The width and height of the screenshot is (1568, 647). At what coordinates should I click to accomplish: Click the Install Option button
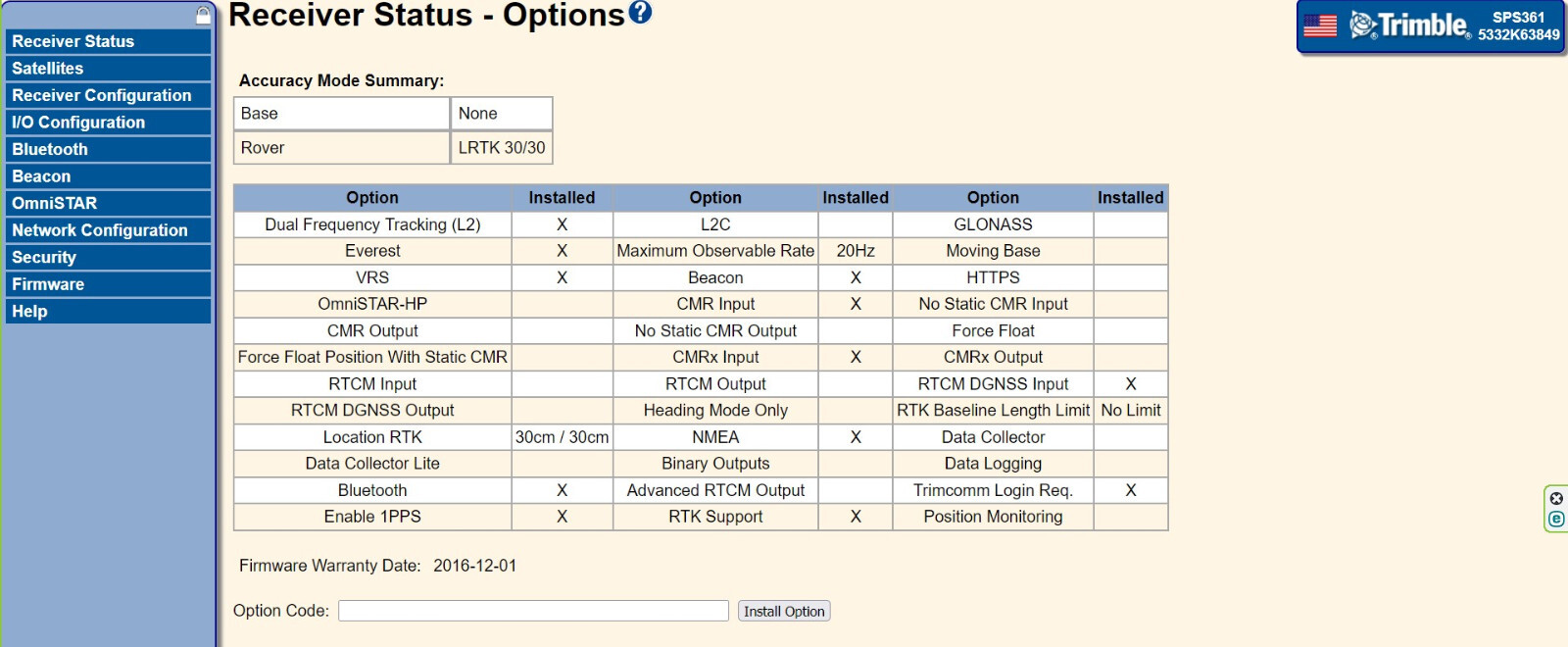pos(784,611)
